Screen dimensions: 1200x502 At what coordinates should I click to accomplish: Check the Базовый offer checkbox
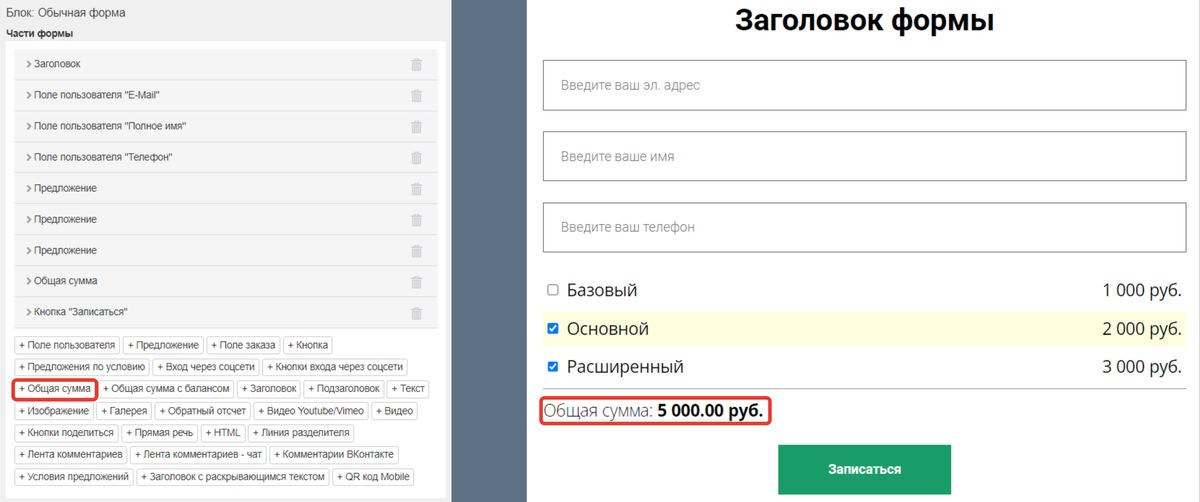[553, 290]
